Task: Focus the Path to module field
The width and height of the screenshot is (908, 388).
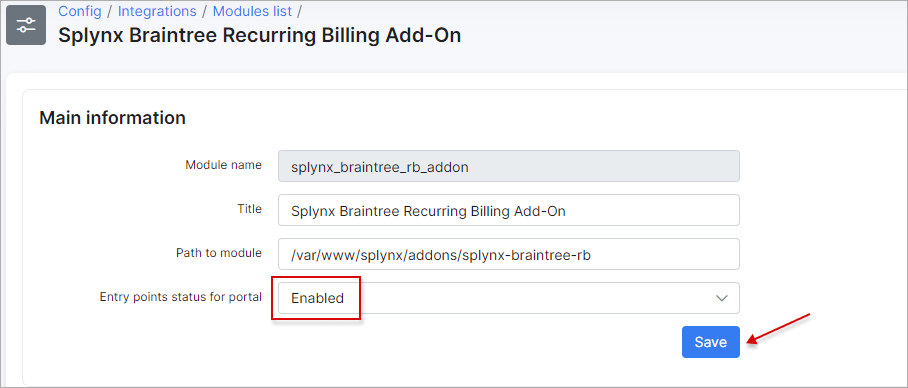Action: 508,254
